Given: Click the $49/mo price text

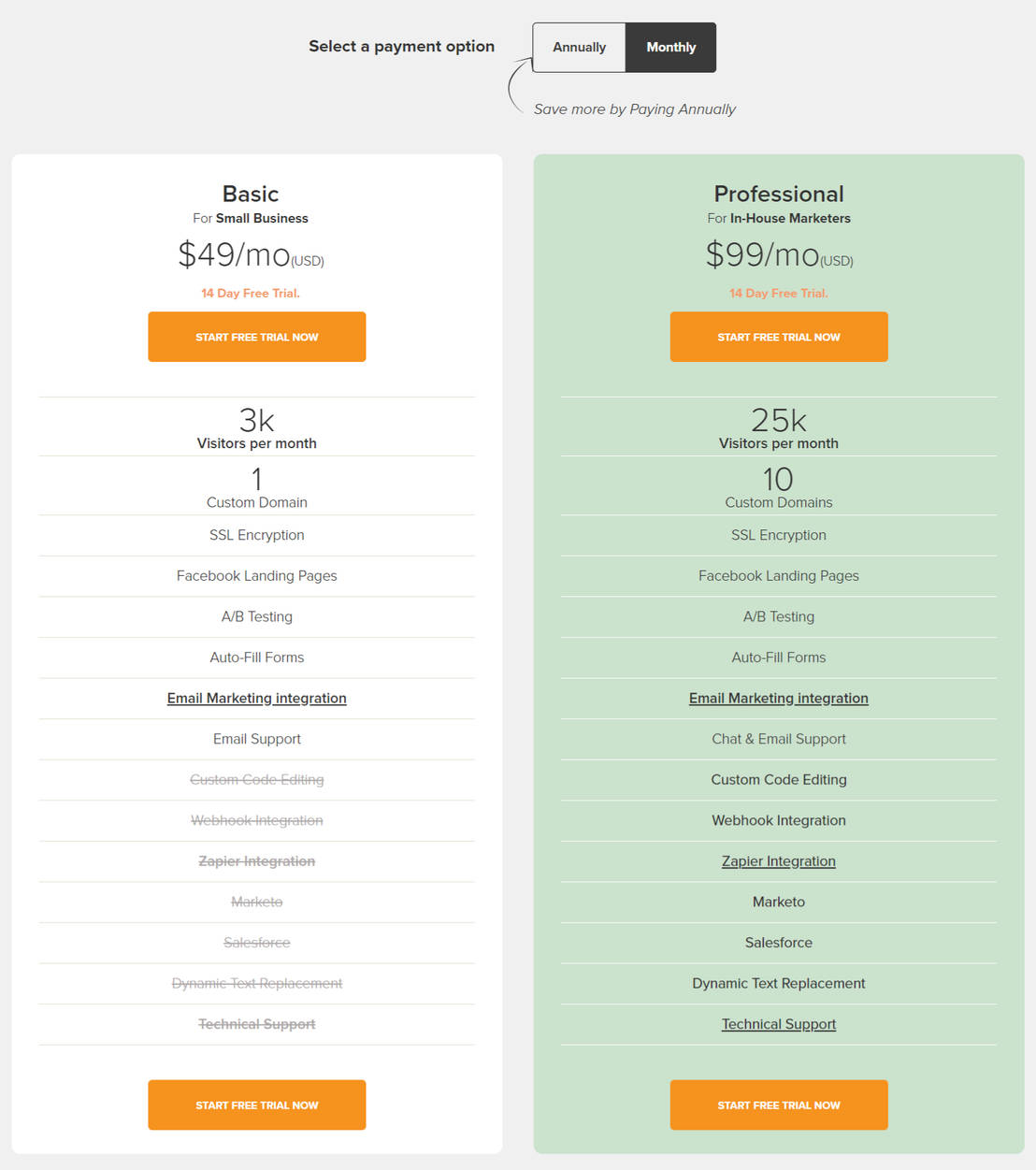Looking at the screenshot, I should coord(235,254).
